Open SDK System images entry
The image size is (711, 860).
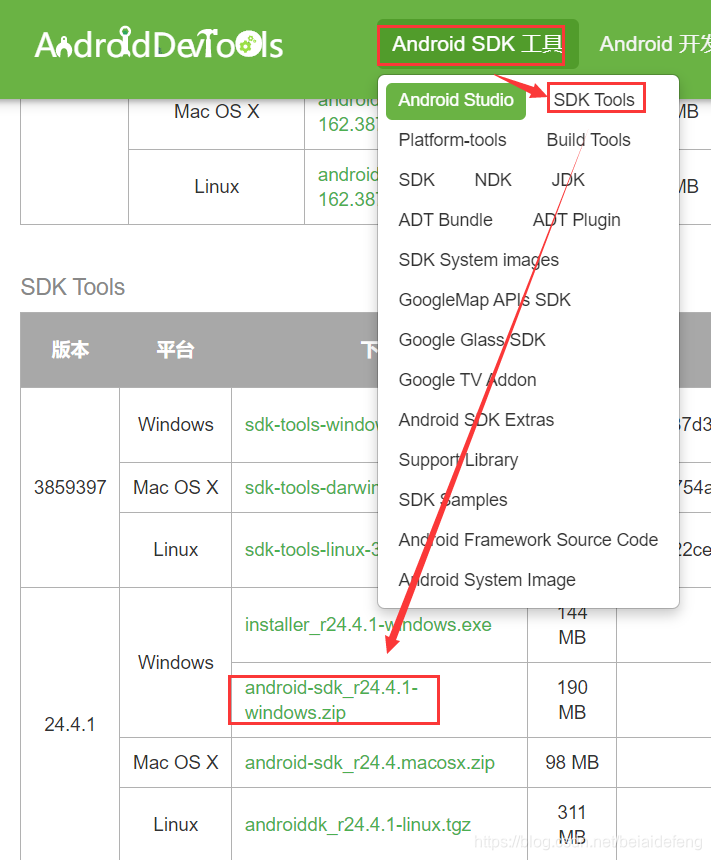tap(478, 260)
